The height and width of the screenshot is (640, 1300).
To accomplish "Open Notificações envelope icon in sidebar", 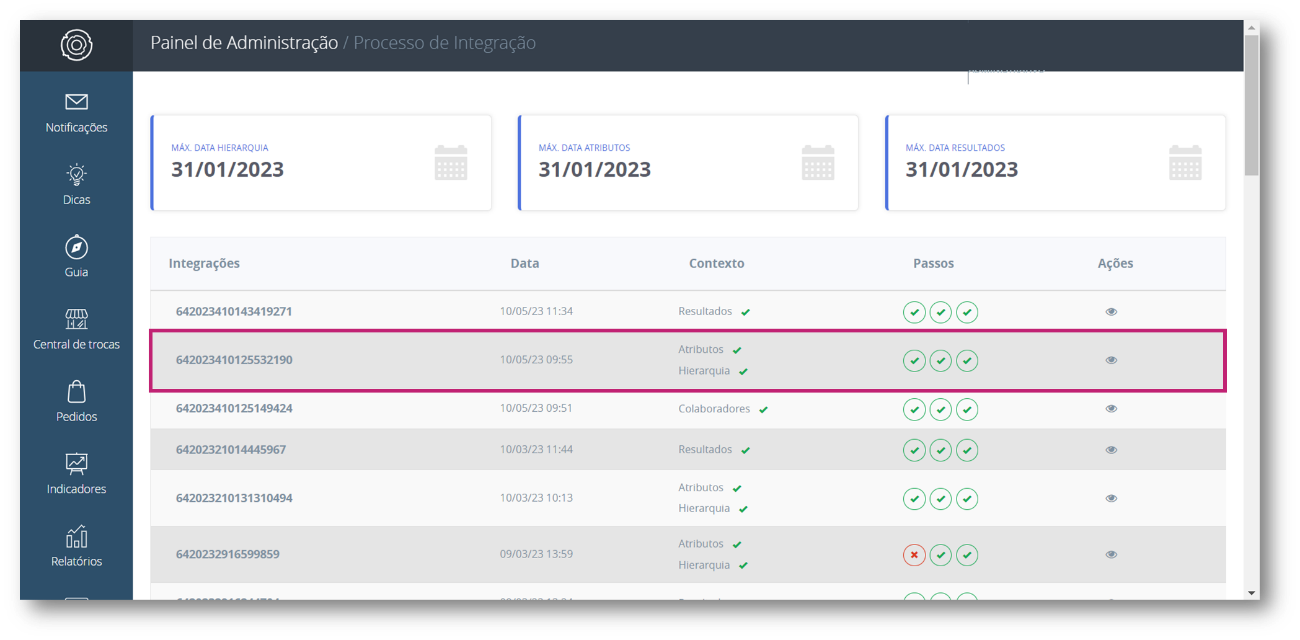I will pos(76,102).
